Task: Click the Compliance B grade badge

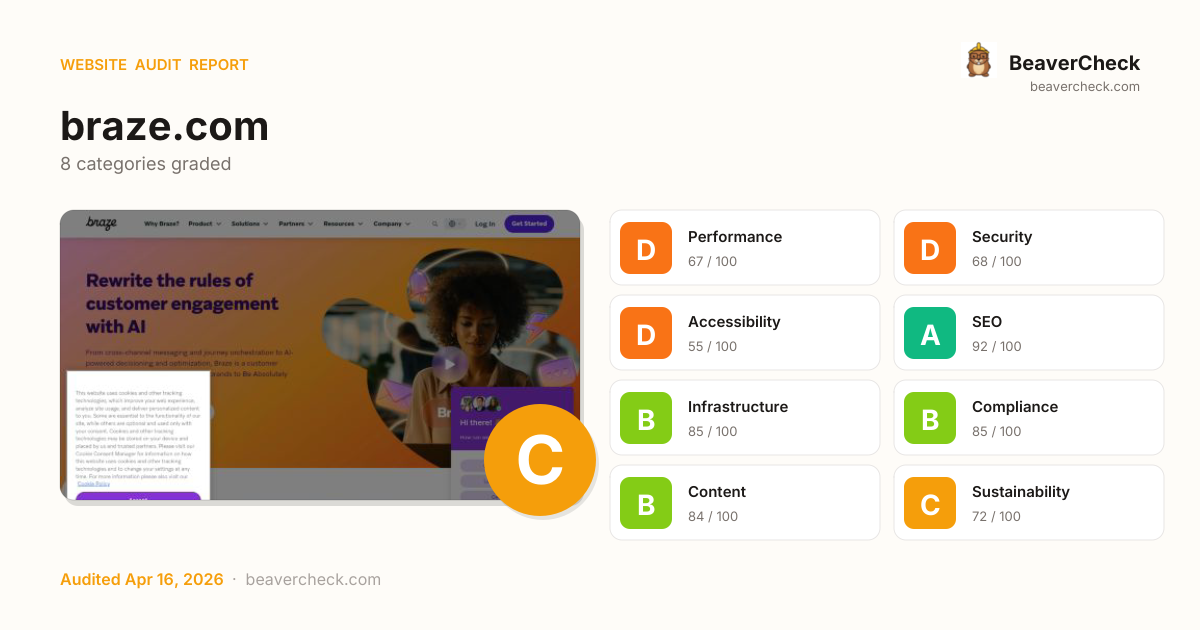Action: pyautogui.click(x=930, y=418)
